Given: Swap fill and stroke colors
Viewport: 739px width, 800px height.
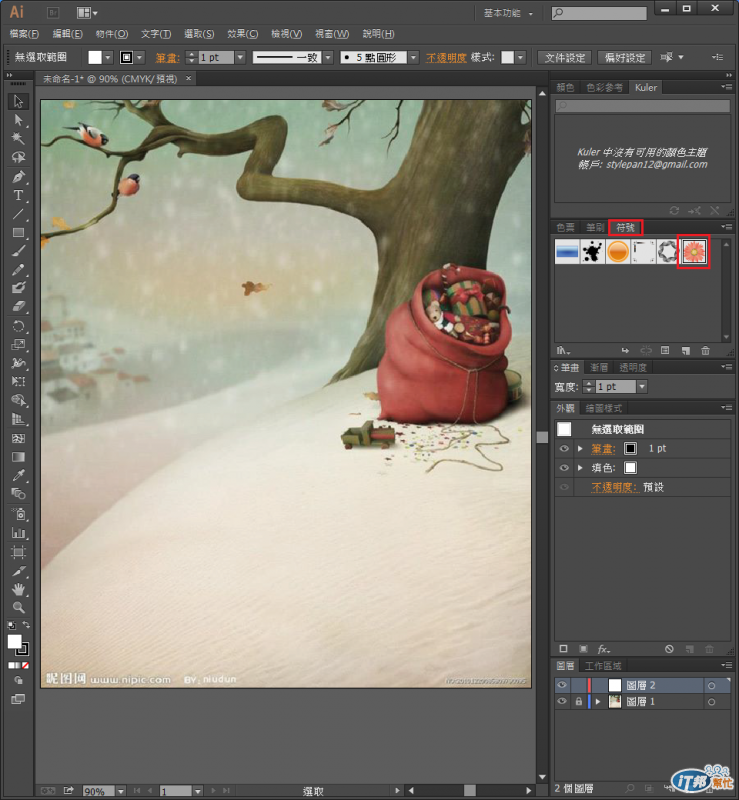Looking at the screenshot, I should [26, 624].
